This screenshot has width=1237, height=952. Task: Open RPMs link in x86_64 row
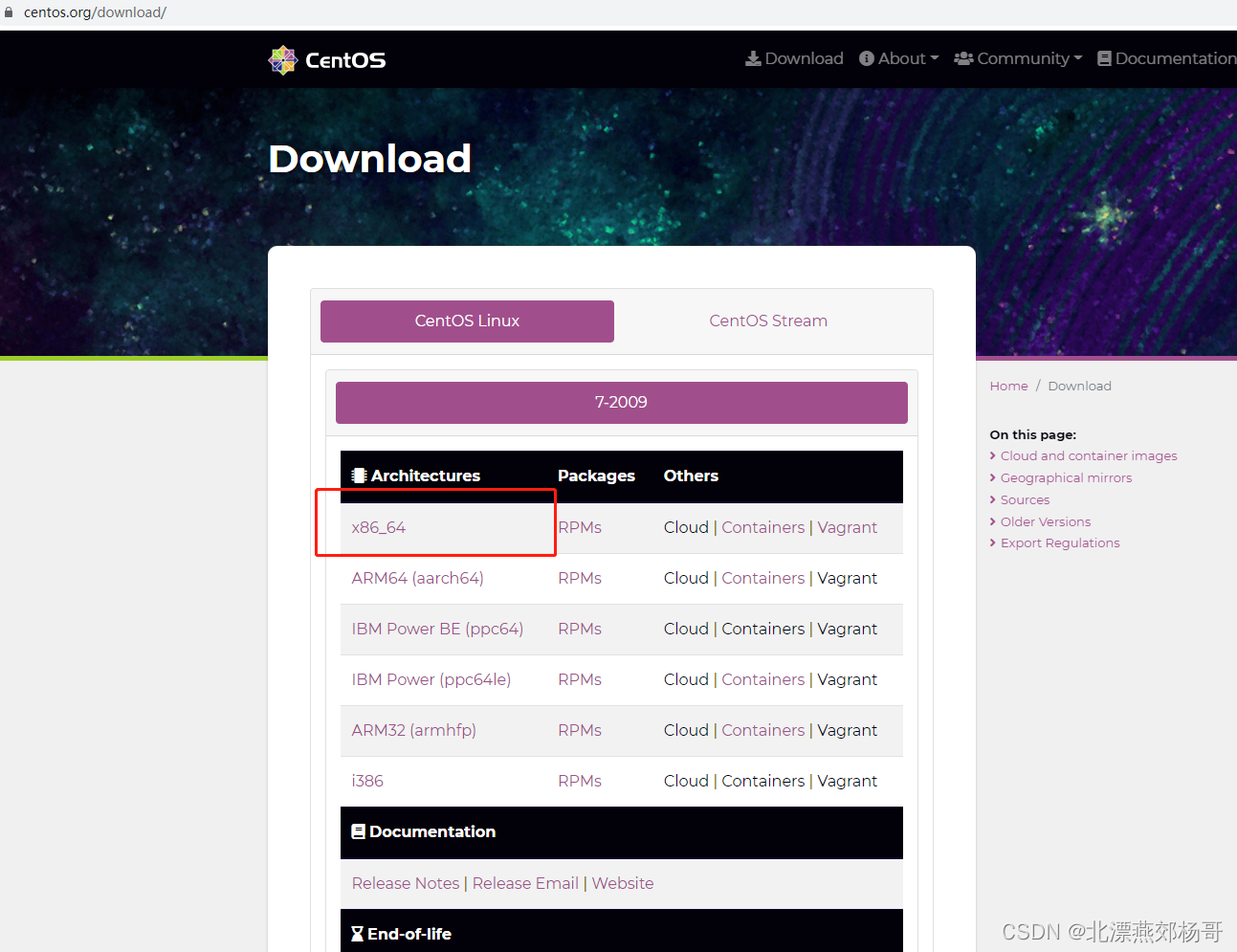click(x=580, y=527)
